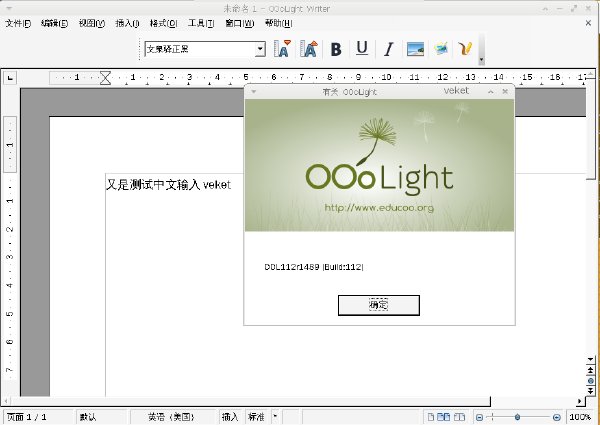
Task: Open the 文件(F) menu
Action: pyautogui.click(x=18, y=23)
